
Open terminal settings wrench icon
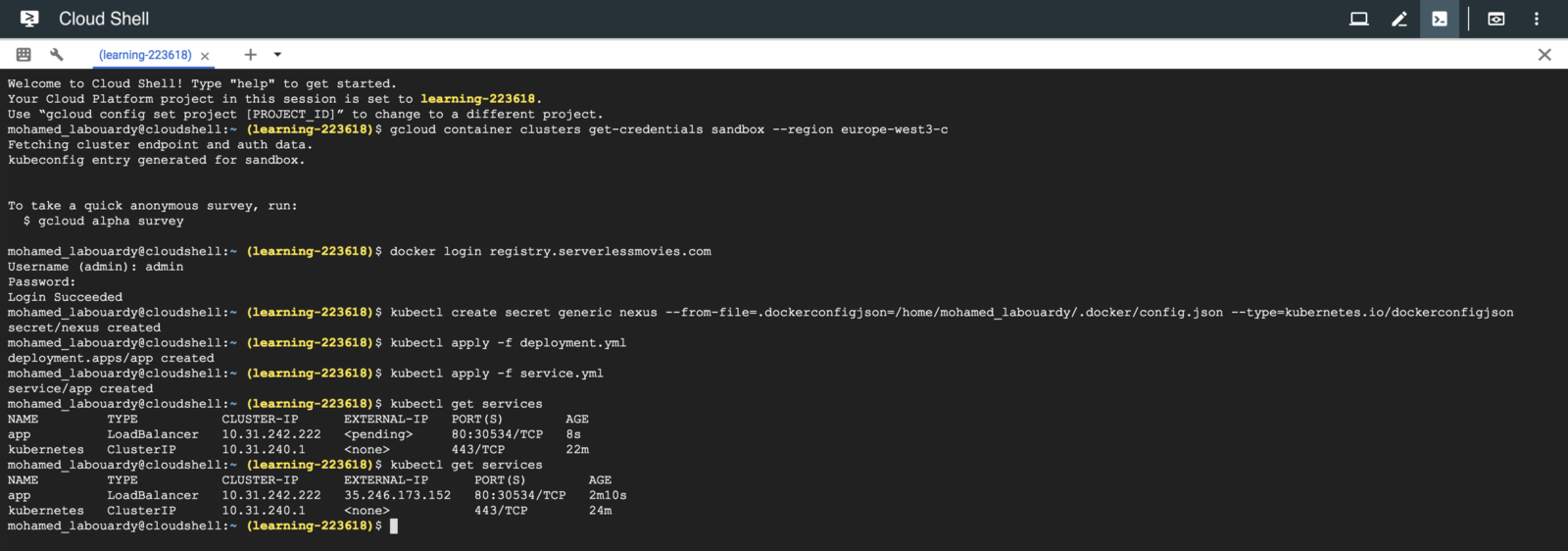[x=57, y=55]
